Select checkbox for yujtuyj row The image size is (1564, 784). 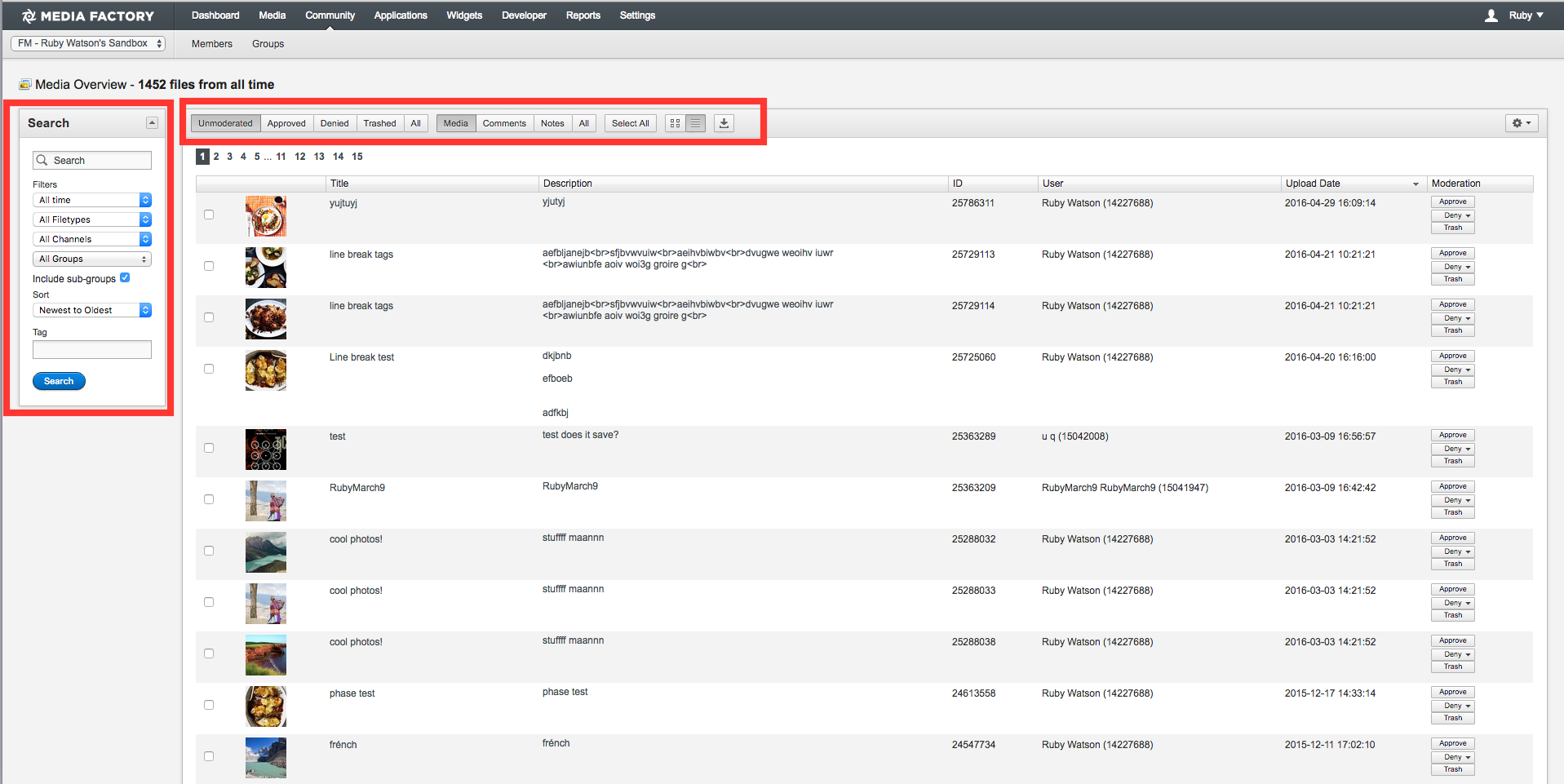[x=209, y=215]
